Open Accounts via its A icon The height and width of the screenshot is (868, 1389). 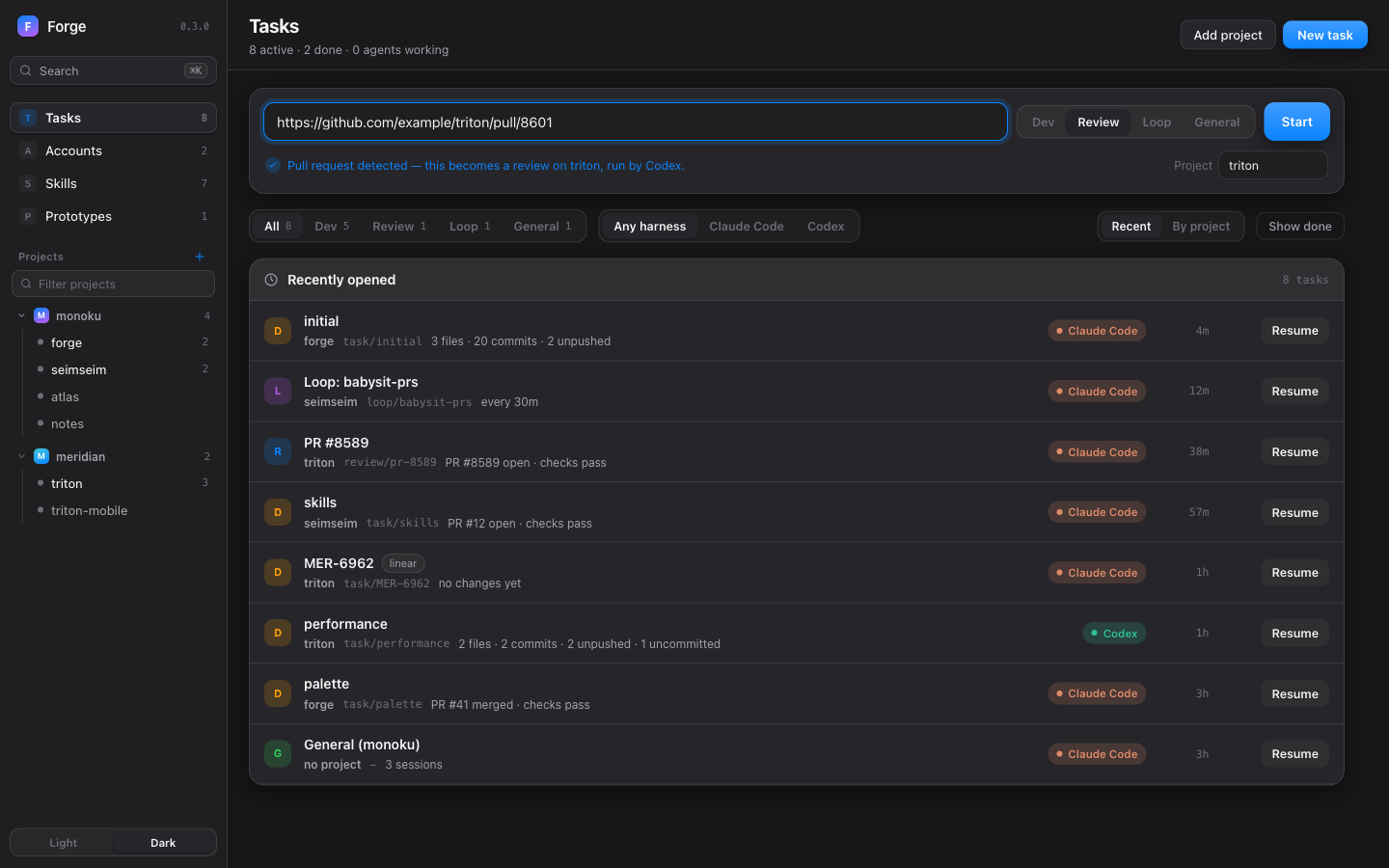[x=28, y=150]
